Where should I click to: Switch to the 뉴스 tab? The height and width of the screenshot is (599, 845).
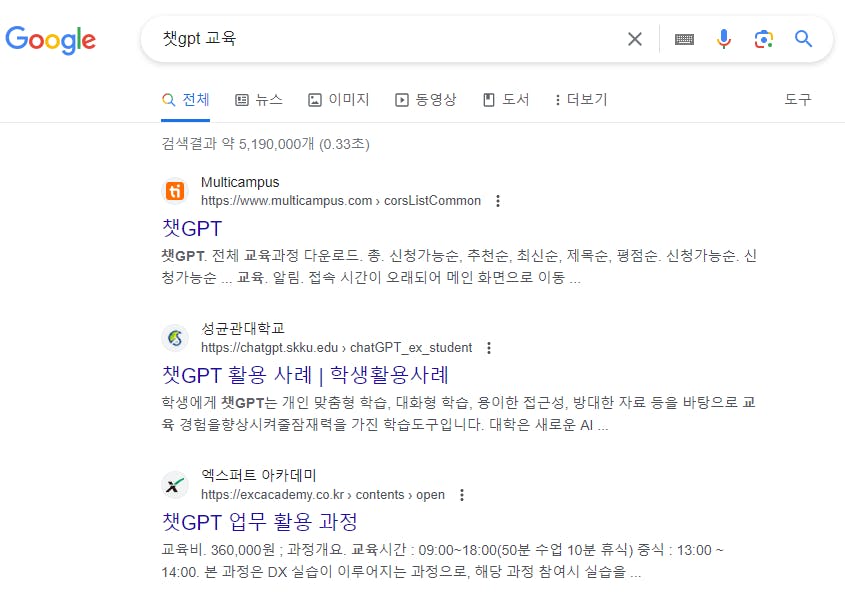click(259, 100)
